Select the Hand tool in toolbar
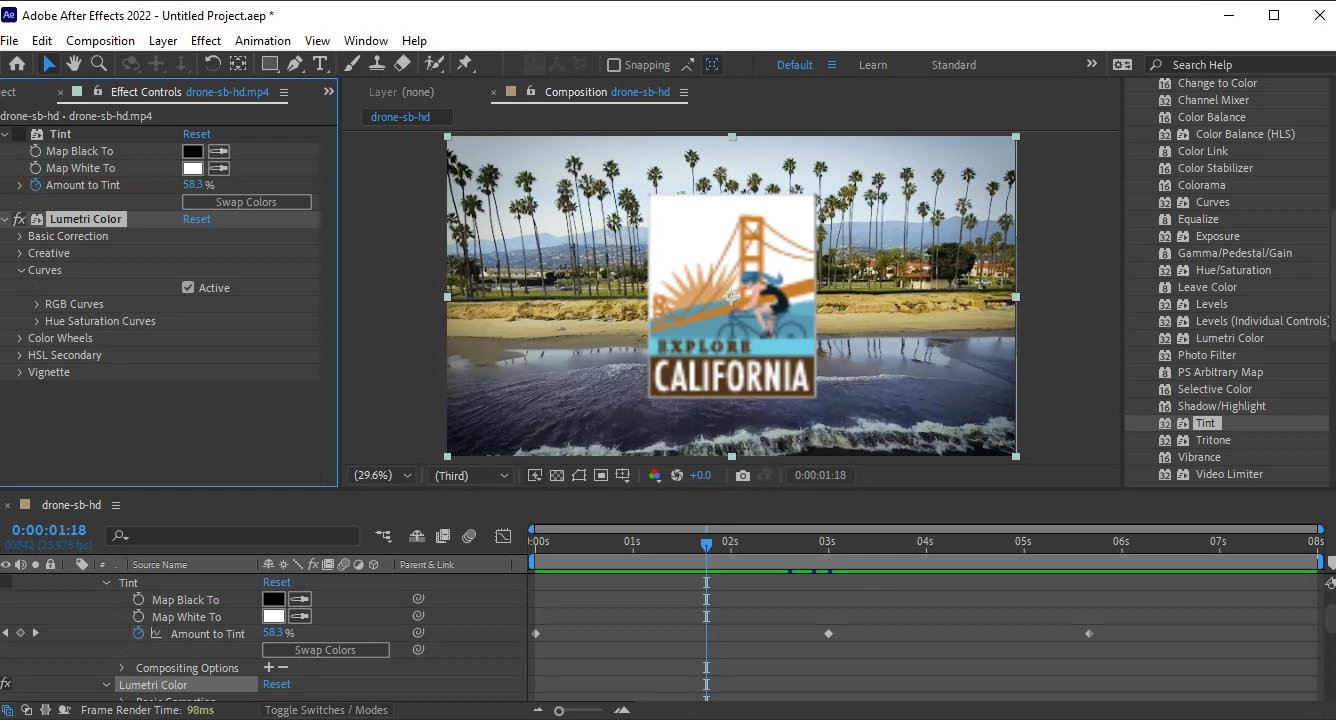1336x720 pixels. click(x=73, y=64)
